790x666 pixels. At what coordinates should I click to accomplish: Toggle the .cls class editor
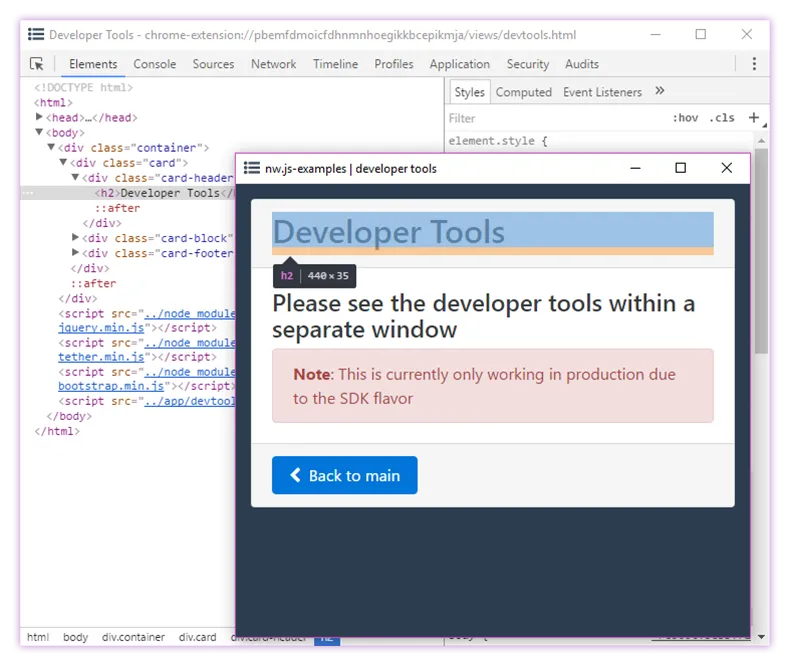(721, 118)
